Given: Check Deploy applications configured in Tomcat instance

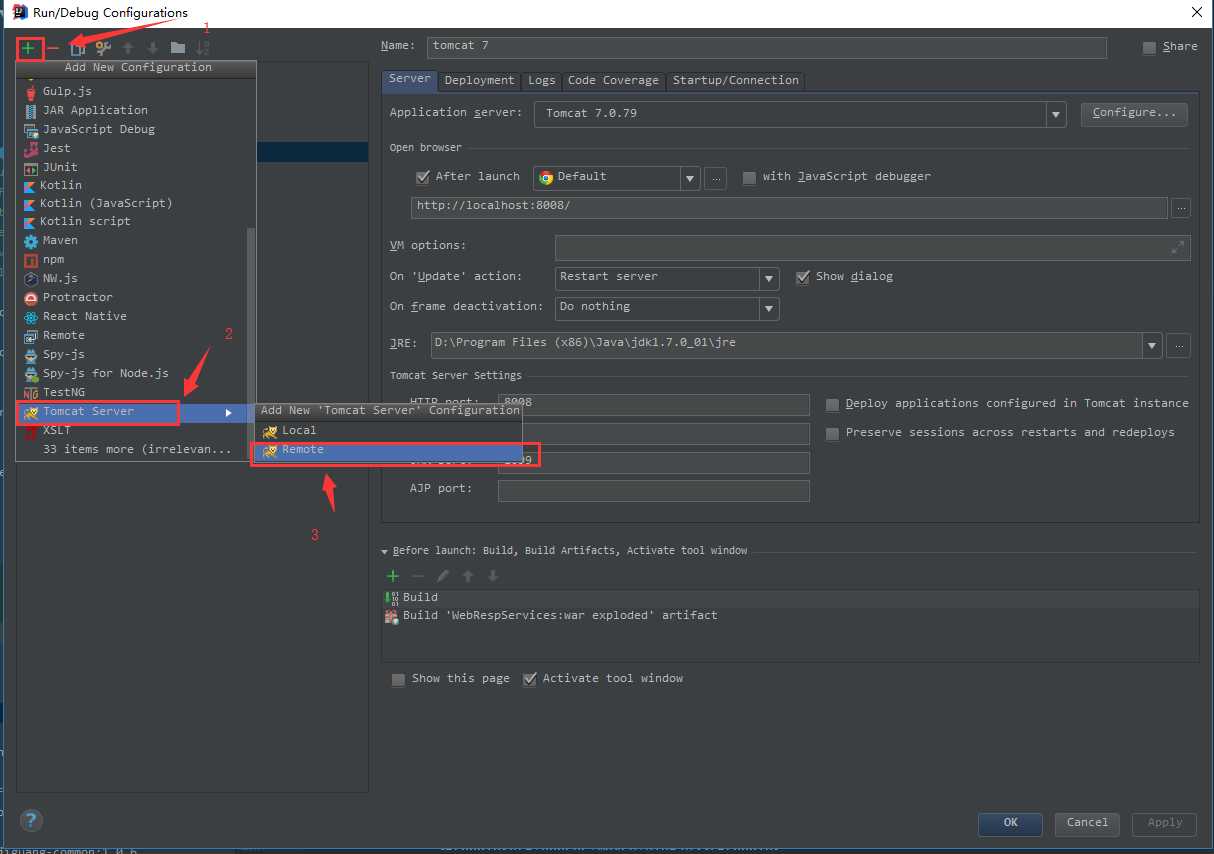Looking at the screenshot, I should pyautogui.click(x=832, y=404).
